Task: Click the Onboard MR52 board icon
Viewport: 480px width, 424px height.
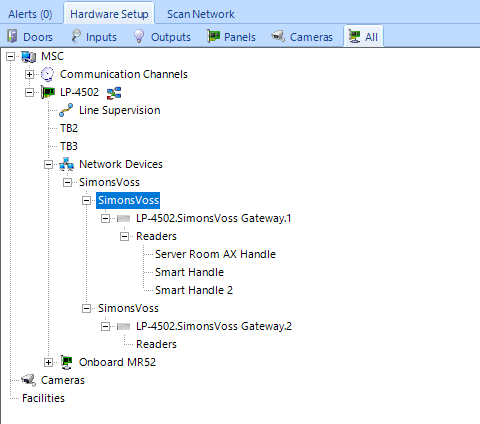Action: coord(67,362)
